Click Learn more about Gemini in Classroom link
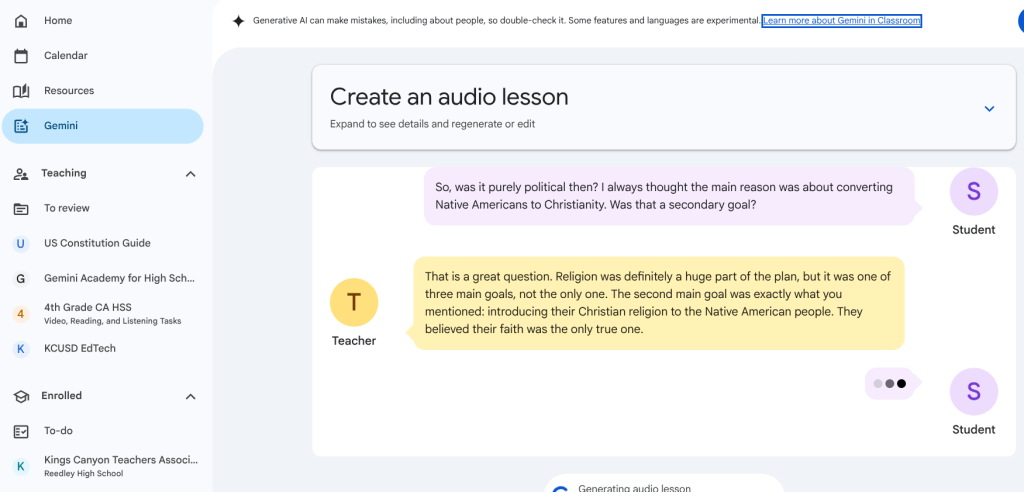The width and height of the screenshot is (1024, 492). (841, 21)
